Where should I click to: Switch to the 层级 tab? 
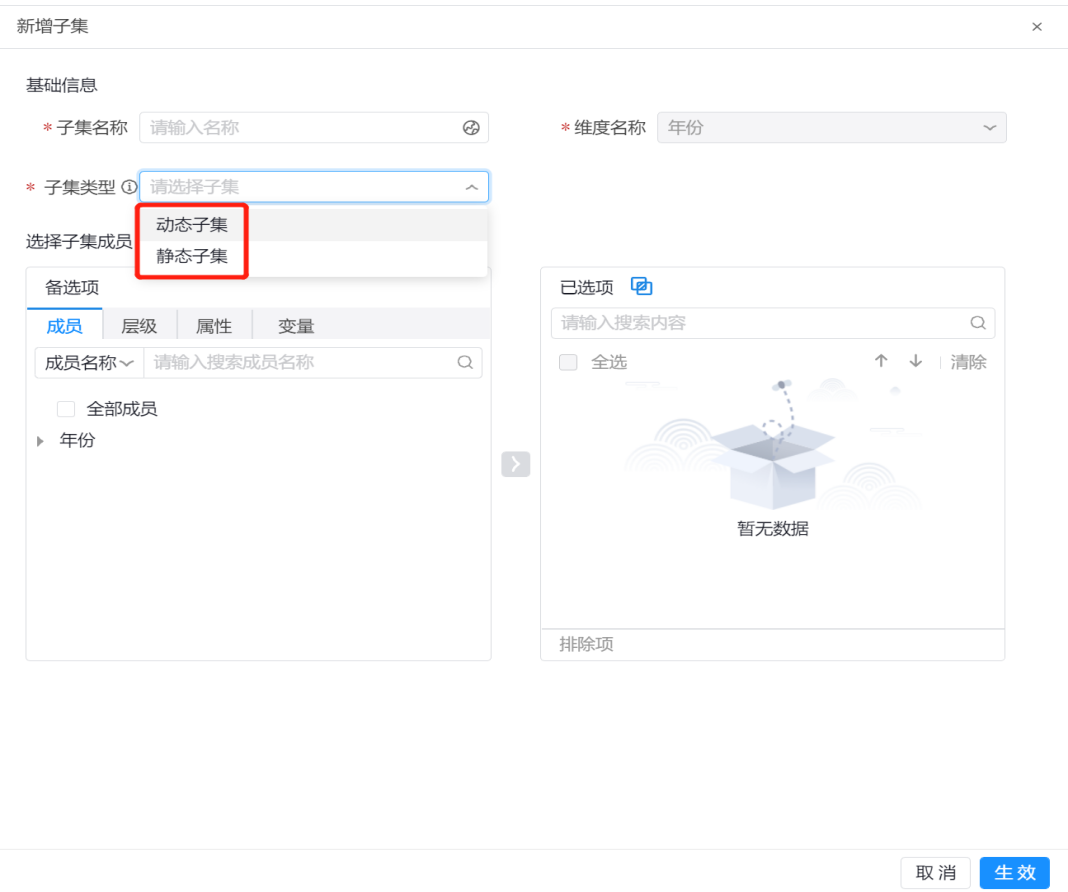pos(139,326)
